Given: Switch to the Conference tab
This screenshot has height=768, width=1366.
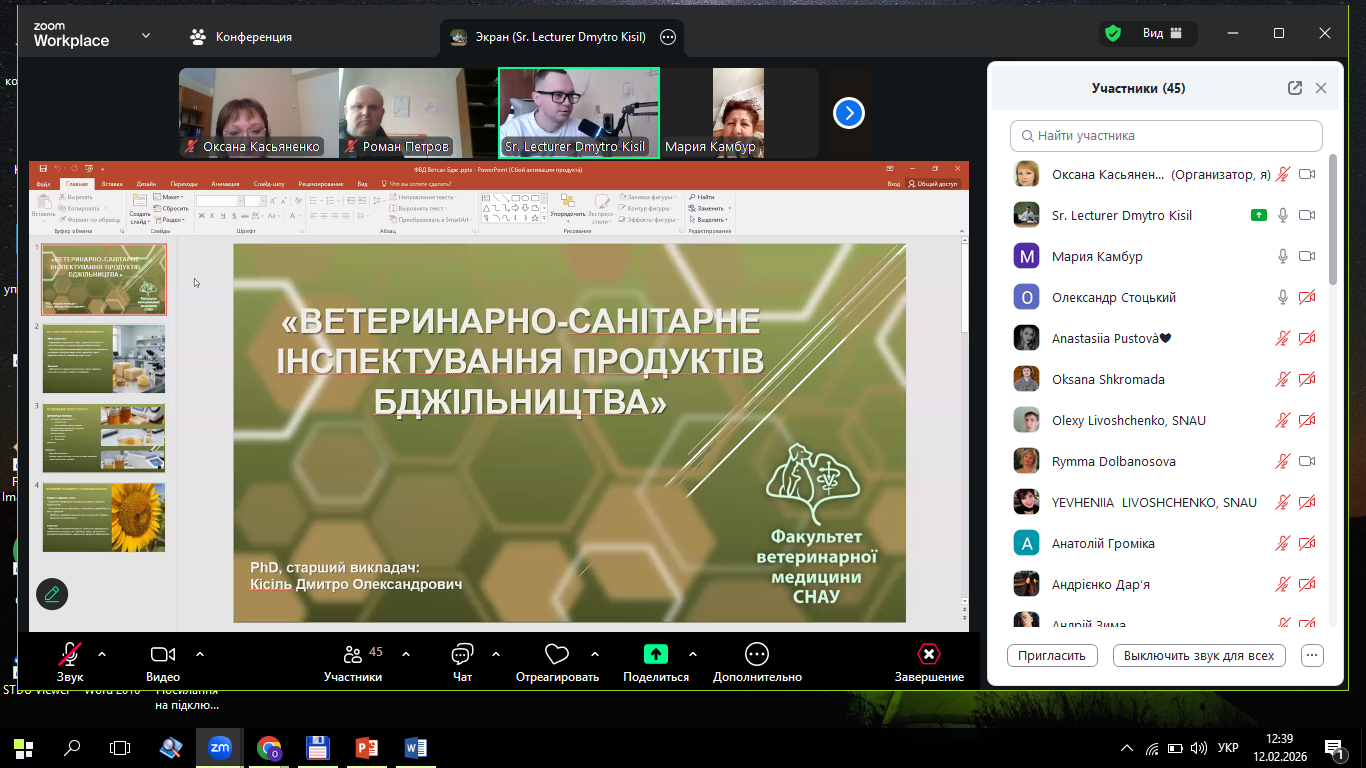Looking at the screenshot, I should pos(242,37).
